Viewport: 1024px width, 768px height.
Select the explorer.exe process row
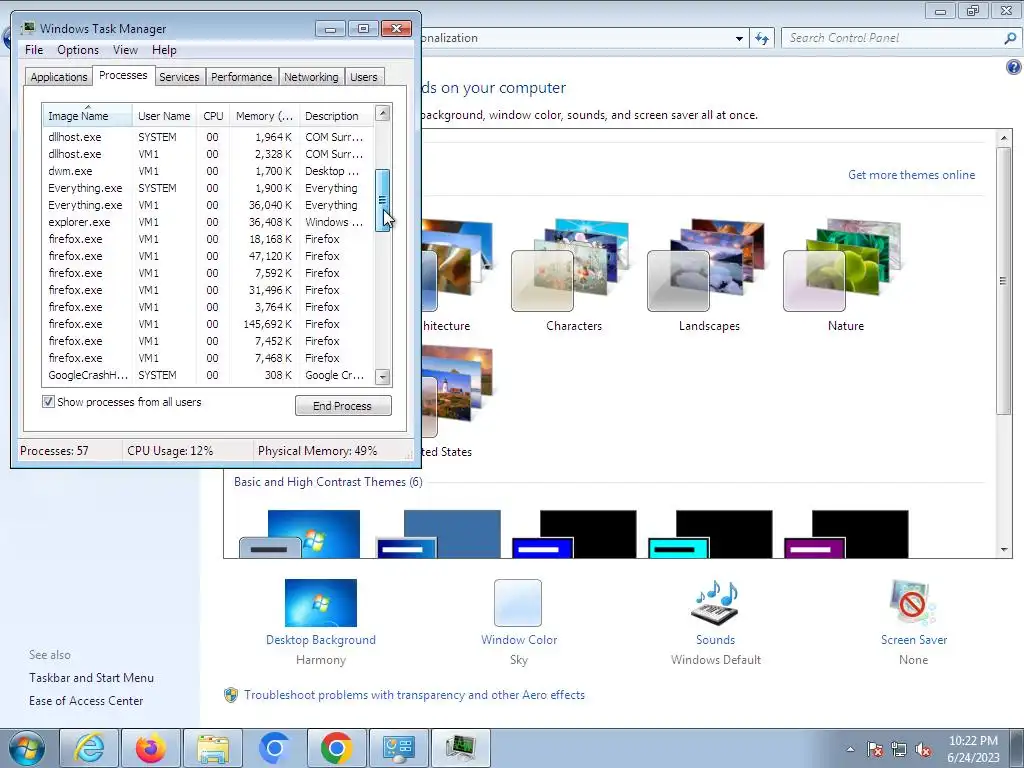tap(208, 222)
